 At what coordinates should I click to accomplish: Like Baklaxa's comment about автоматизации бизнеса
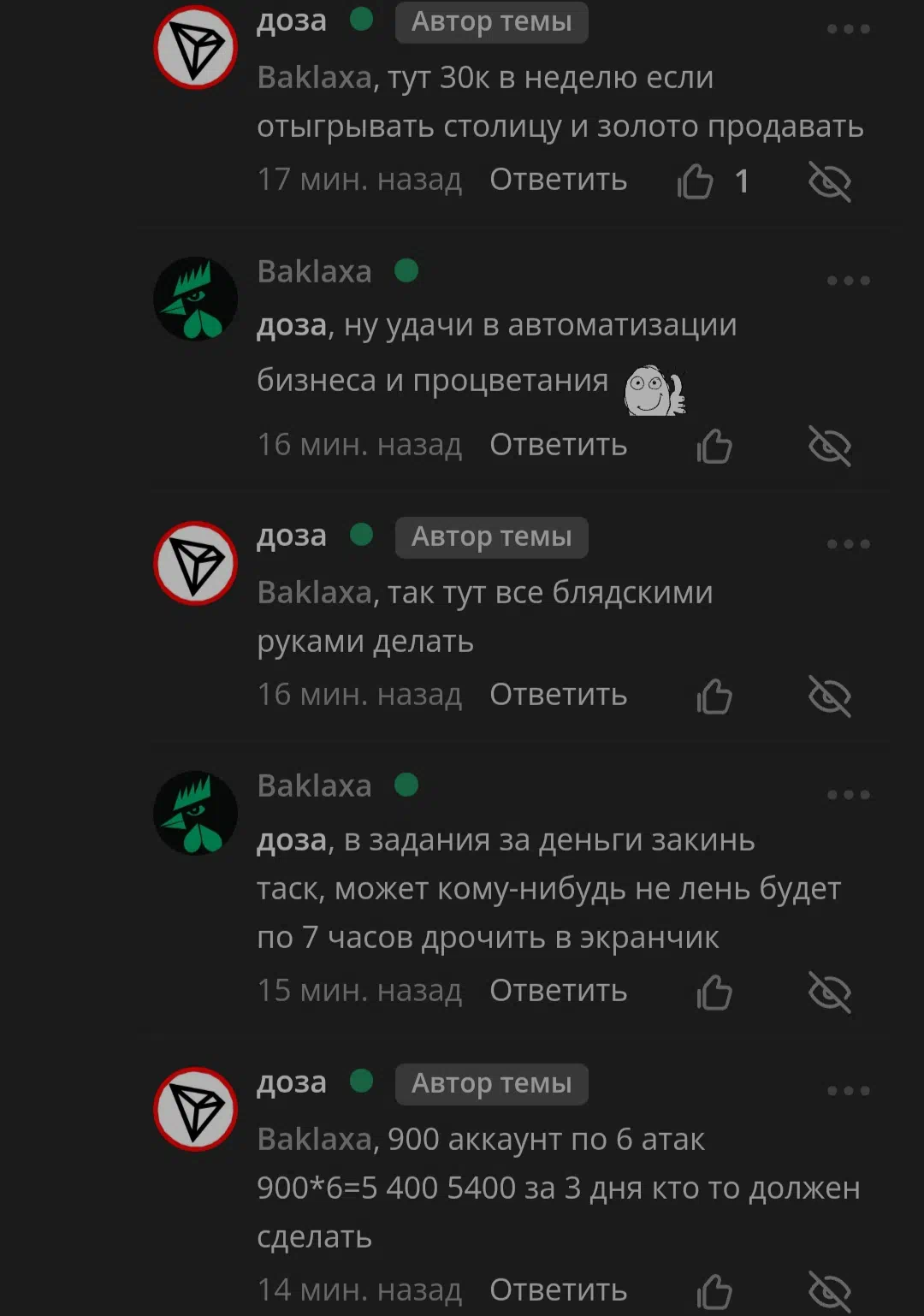[714, 445]
